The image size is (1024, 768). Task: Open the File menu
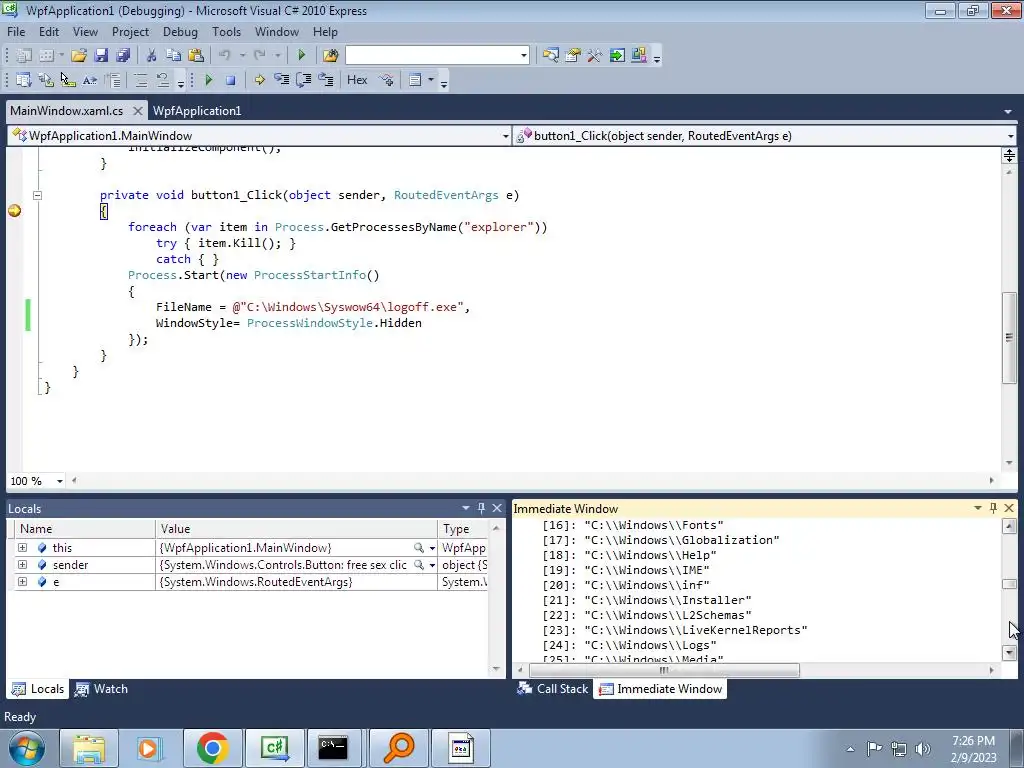click(16, 32)
